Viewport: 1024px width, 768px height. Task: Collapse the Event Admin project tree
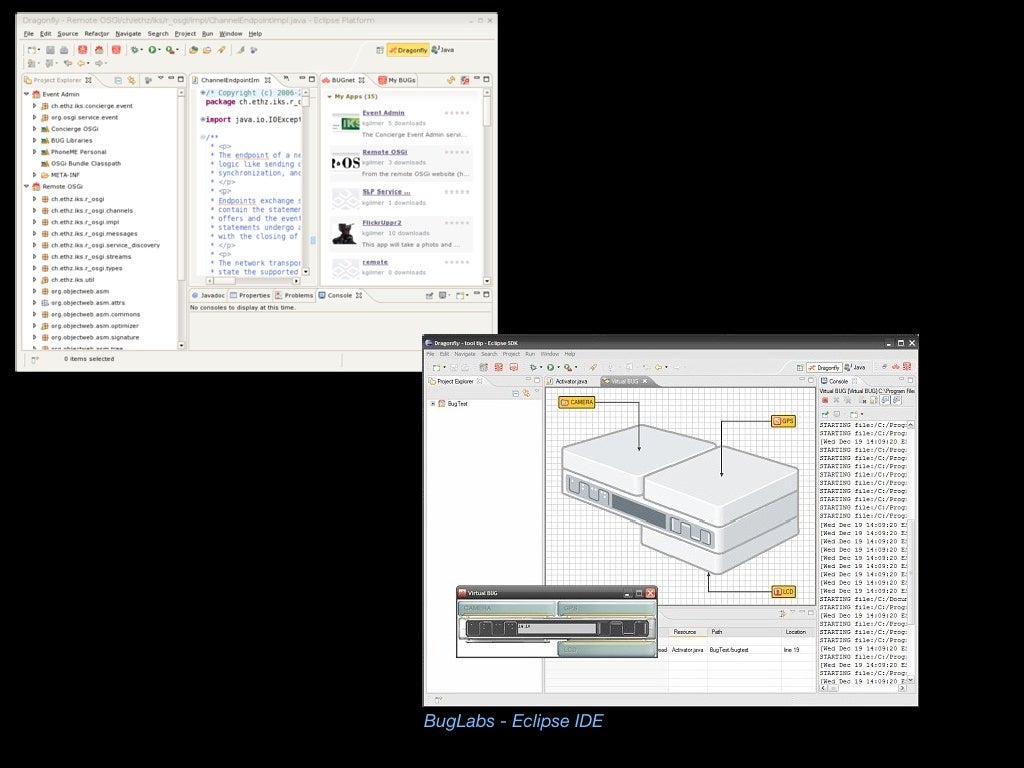[x=27, y=94]
